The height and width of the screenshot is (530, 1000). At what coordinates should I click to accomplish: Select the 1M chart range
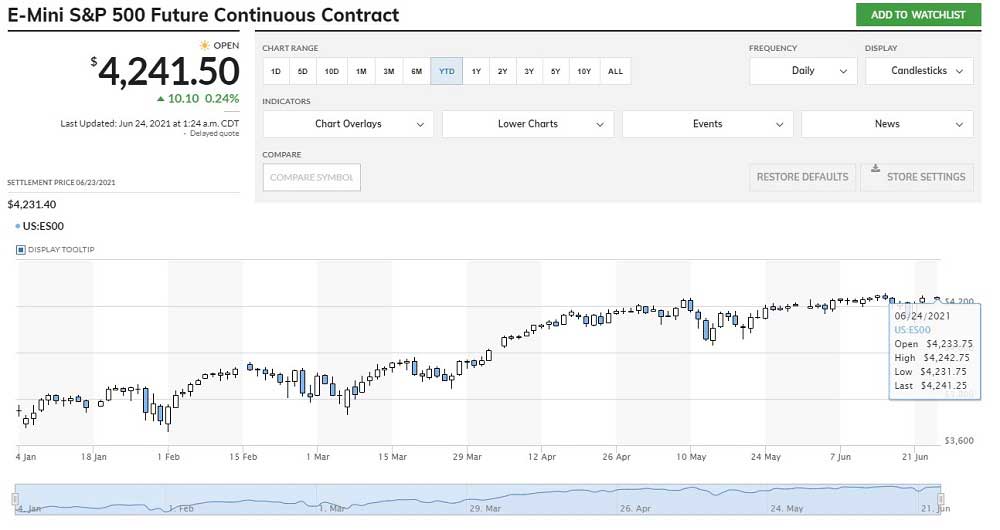361,71
